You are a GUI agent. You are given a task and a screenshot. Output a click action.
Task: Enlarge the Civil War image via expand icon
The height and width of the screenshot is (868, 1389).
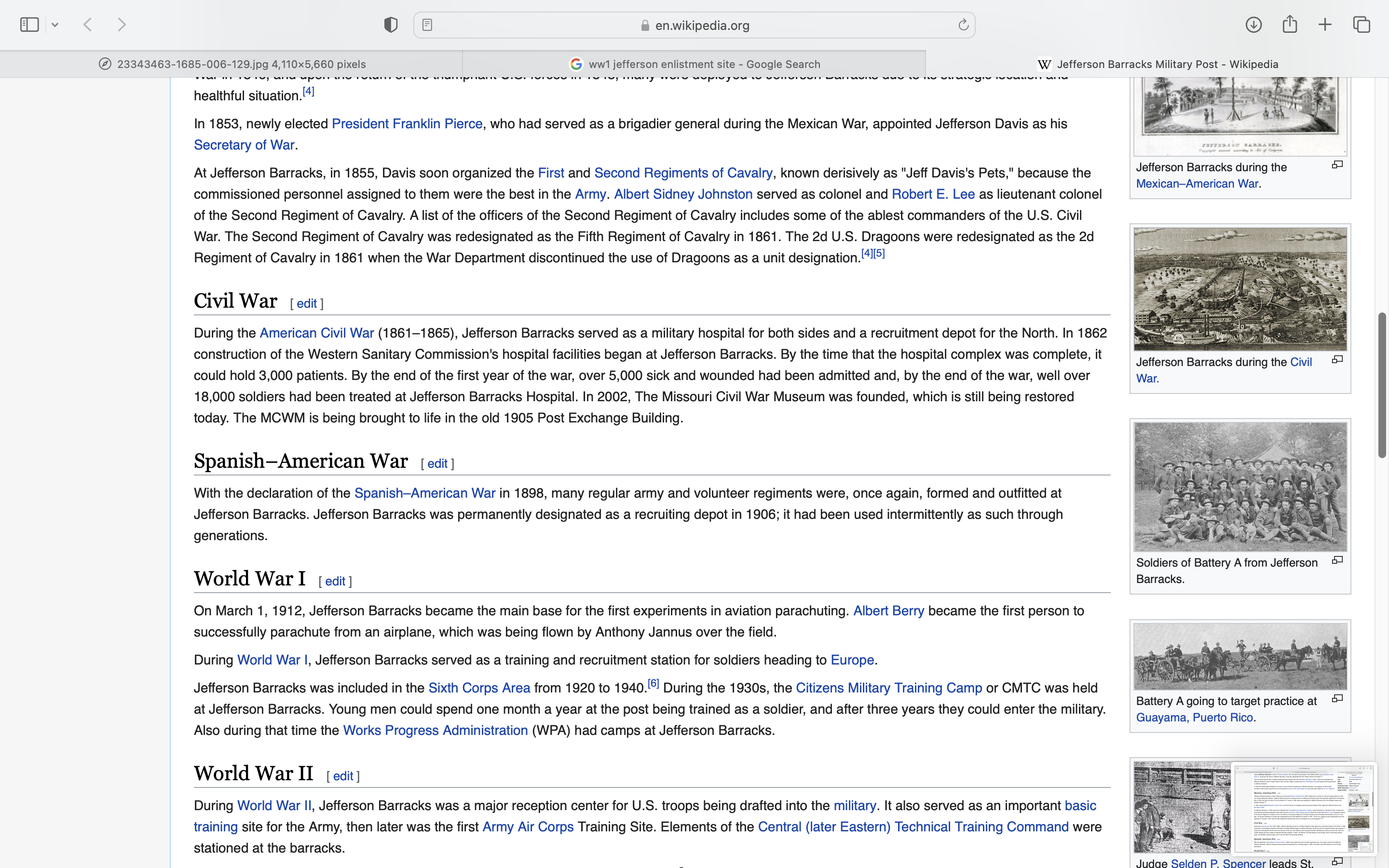pyautogui.click(x=1337, y=359)
